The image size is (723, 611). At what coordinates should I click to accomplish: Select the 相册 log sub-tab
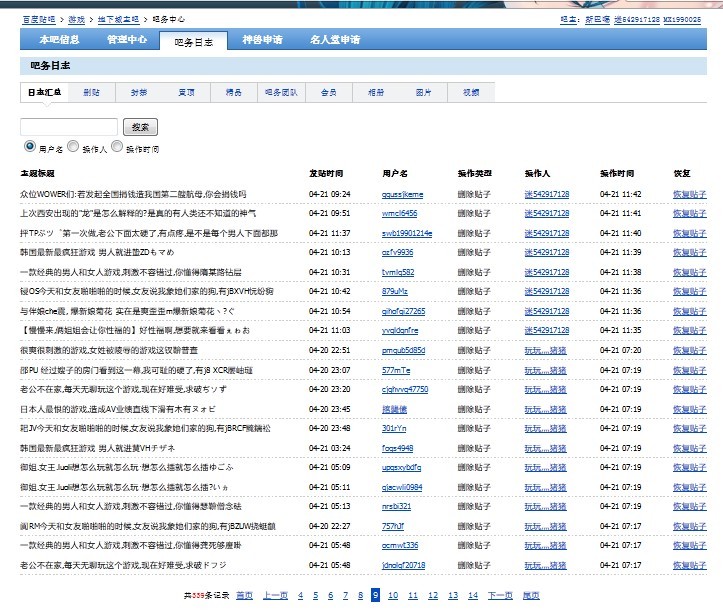pos(376,92)
